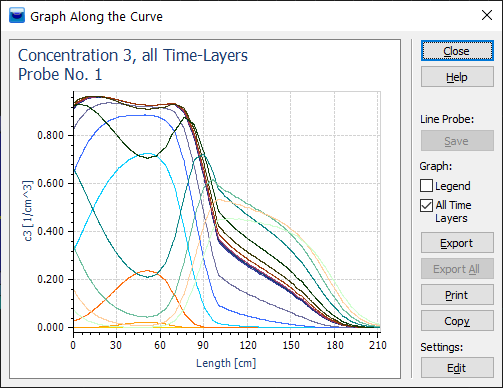The width and height of the screenshot is (503, 388).
Task: Click the Close button
Action: pyautogui.click(x=457, y=51)
